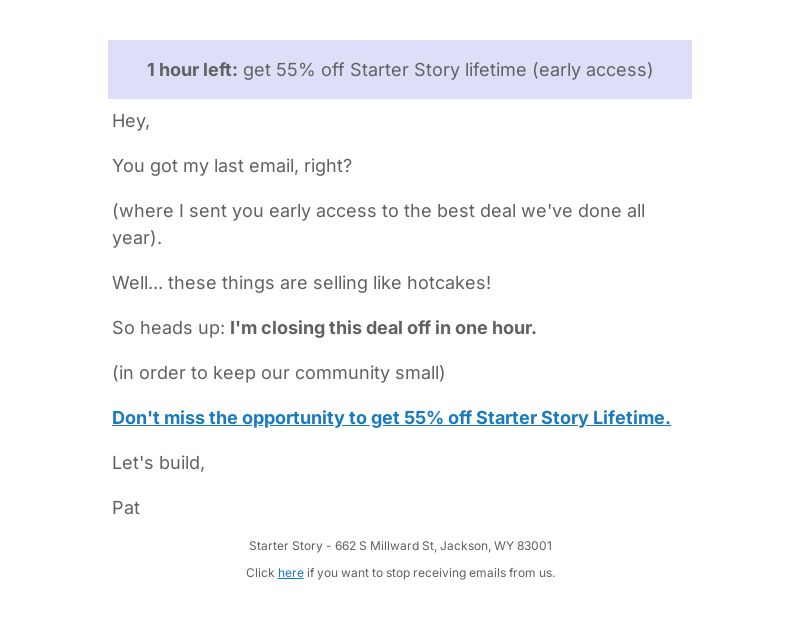The image size is (800, 632).
Task: Click '(in order to keep our community small)'
Action: 279,373
